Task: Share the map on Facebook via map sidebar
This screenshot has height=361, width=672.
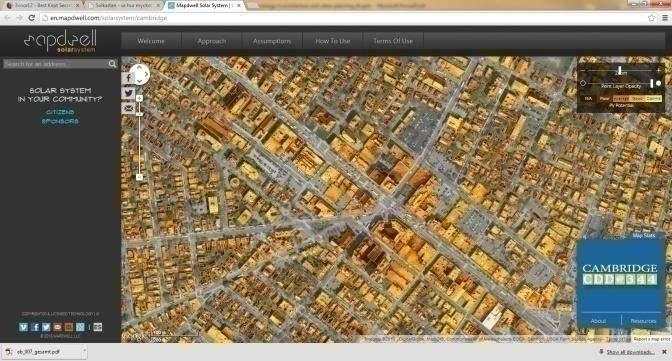Action: tap(128, 78)
